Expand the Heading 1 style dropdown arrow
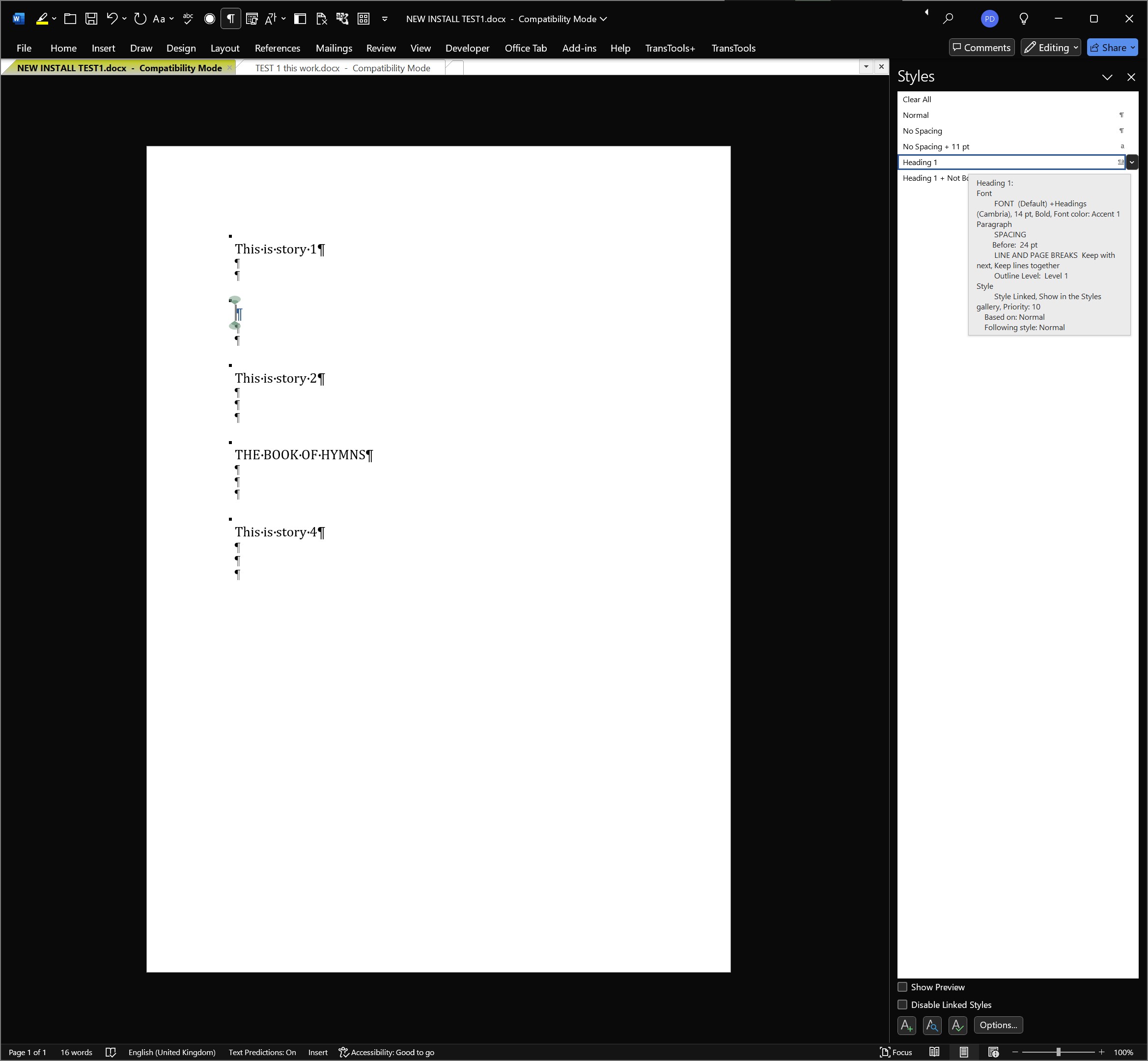 point(1131,163)
